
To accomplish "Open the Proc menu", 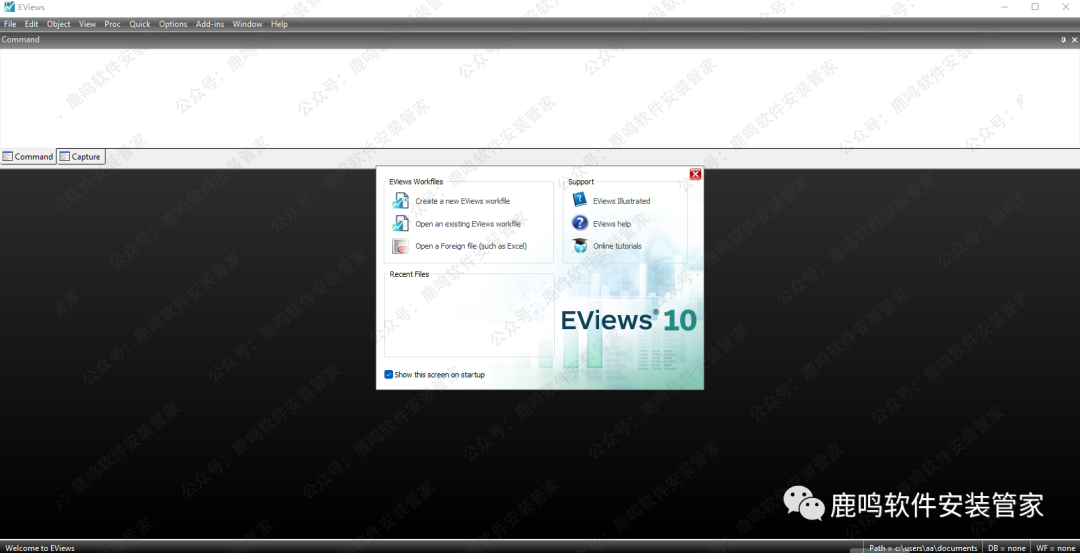I will point(112,24).
